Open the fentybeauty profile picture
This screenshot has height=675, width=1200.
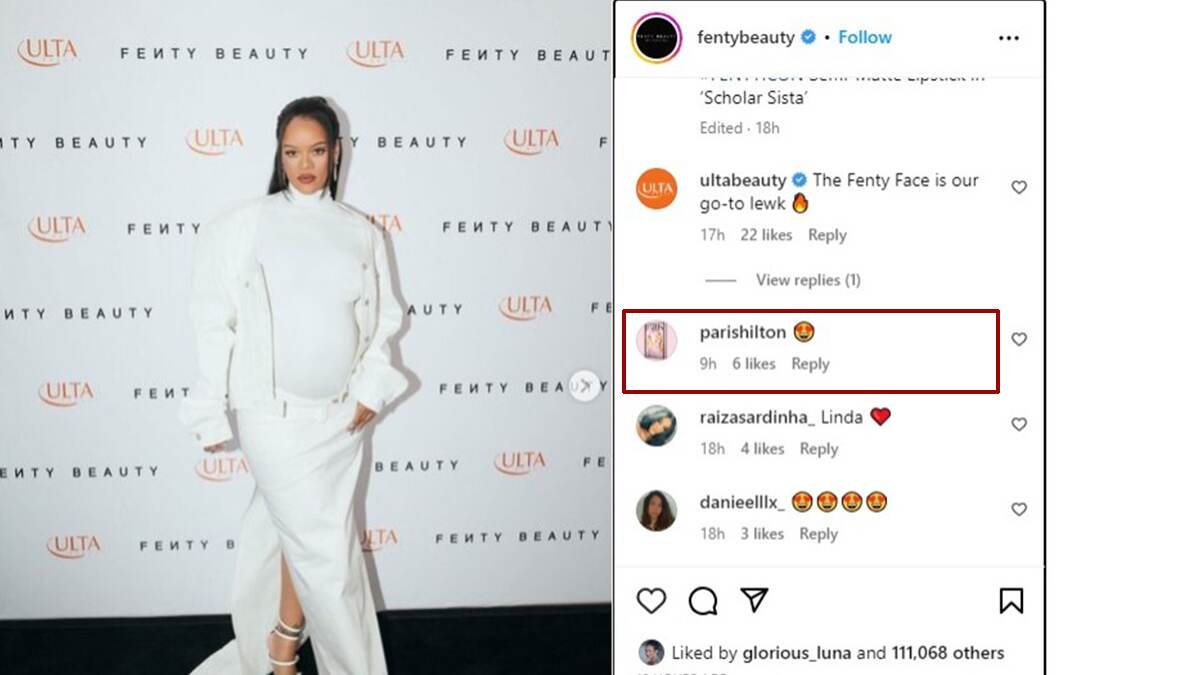(x=657, y=38)
